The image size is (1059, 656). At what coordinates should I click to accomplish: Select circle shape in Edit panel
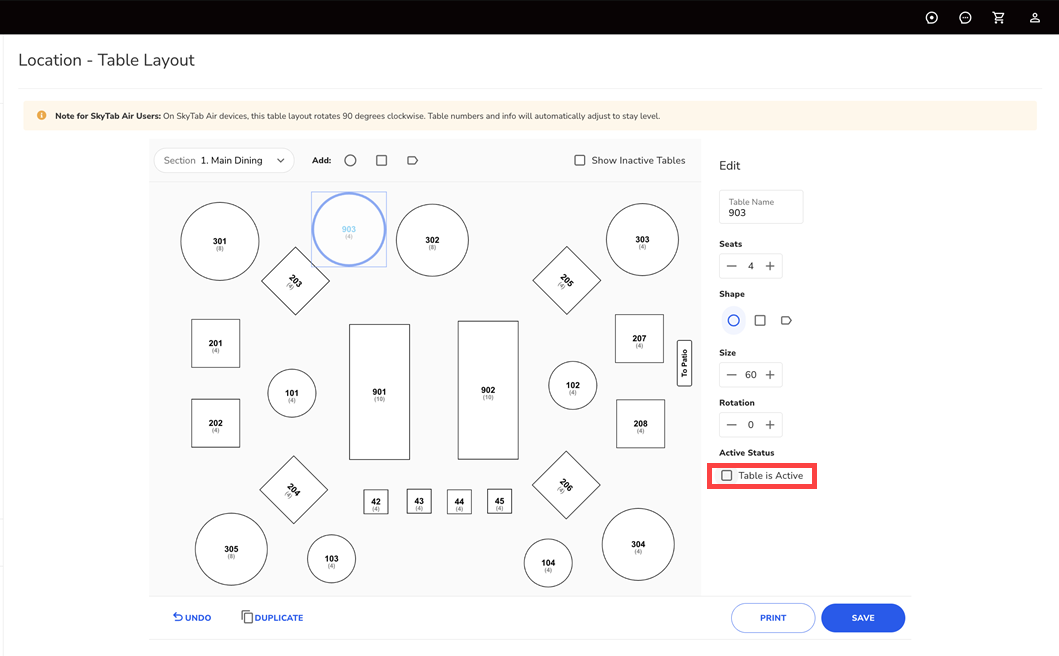734,321
